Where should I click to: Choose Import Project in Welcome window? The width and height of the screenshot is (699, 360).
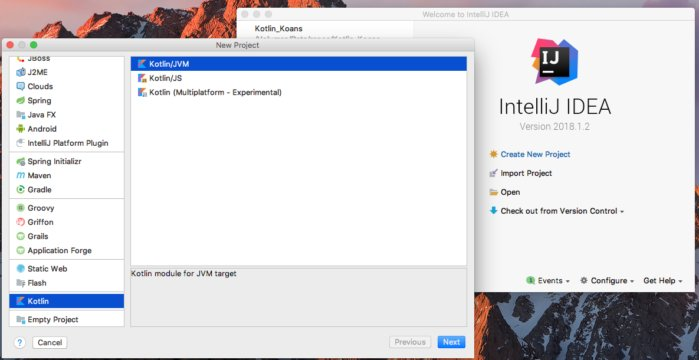(526, 173)
